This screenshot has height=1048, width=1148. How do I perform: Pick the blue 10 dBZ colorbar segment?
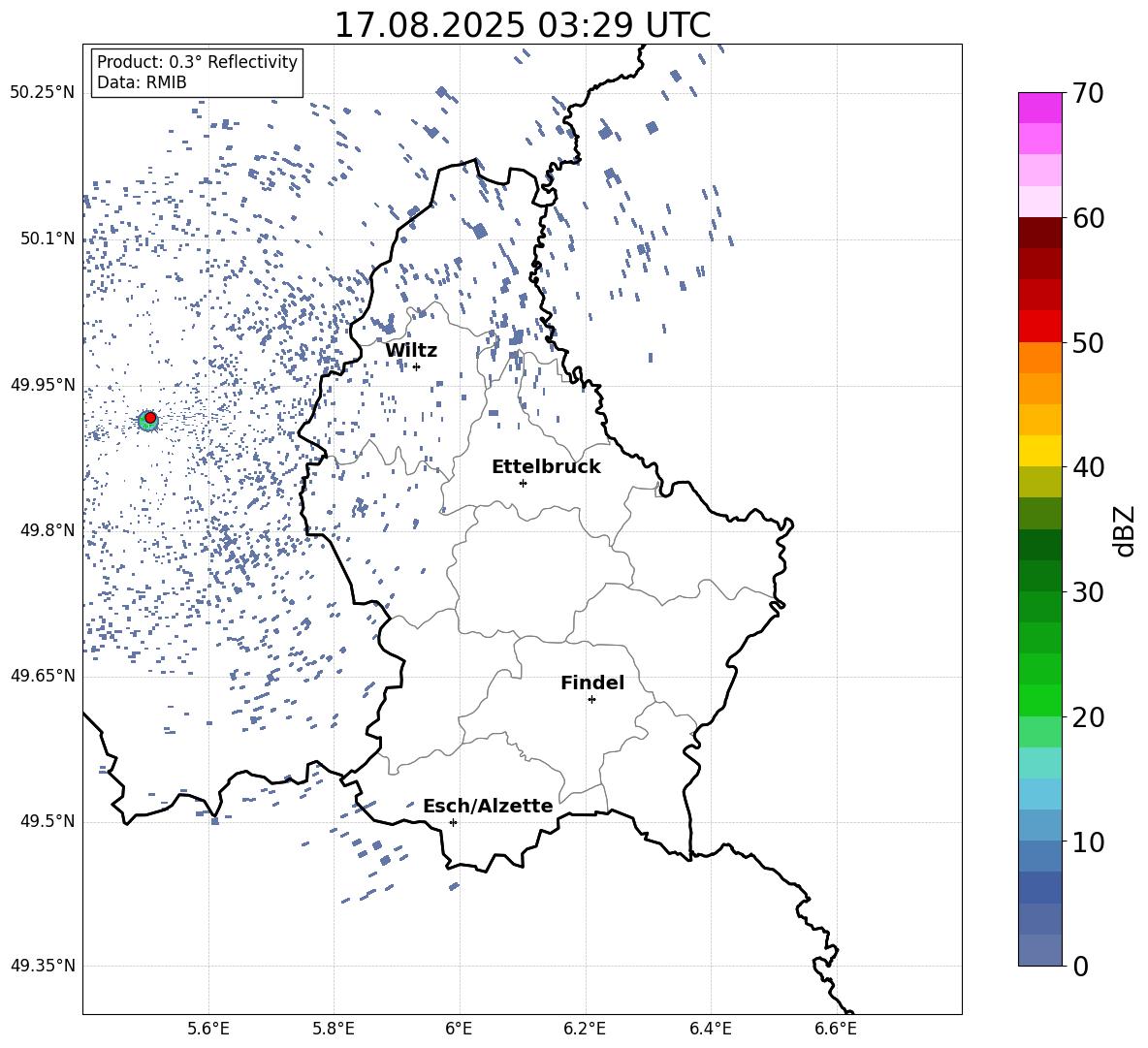(1040, 826)
